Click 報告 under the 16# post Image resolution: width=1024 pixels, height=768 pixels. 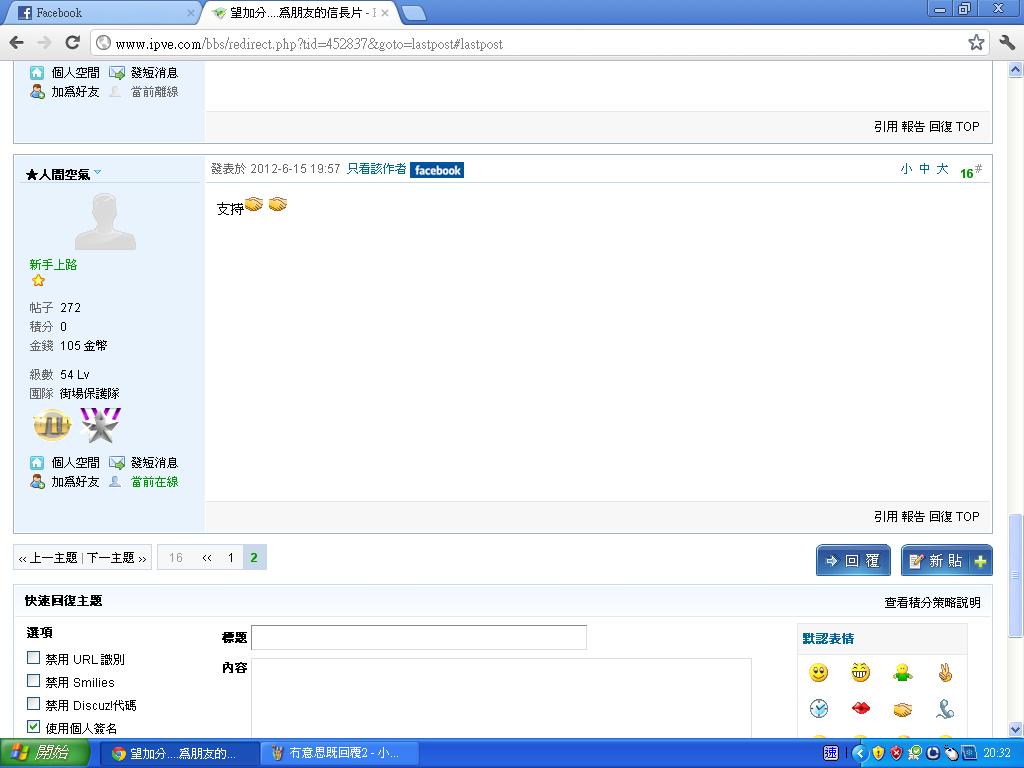(x=913, y=517)
